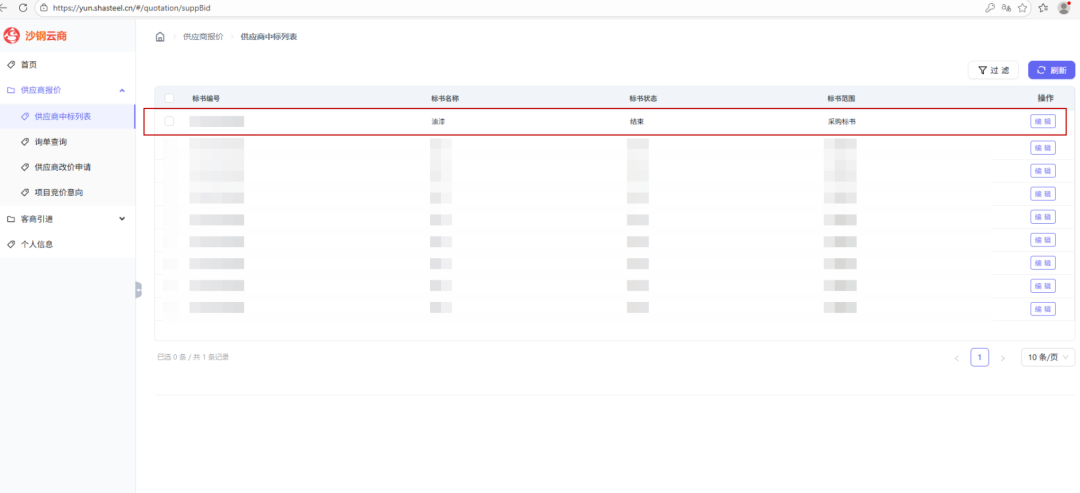Open the password key icon in address bar
Viewport: 1080px width, 493px height.
coord(989,7)
